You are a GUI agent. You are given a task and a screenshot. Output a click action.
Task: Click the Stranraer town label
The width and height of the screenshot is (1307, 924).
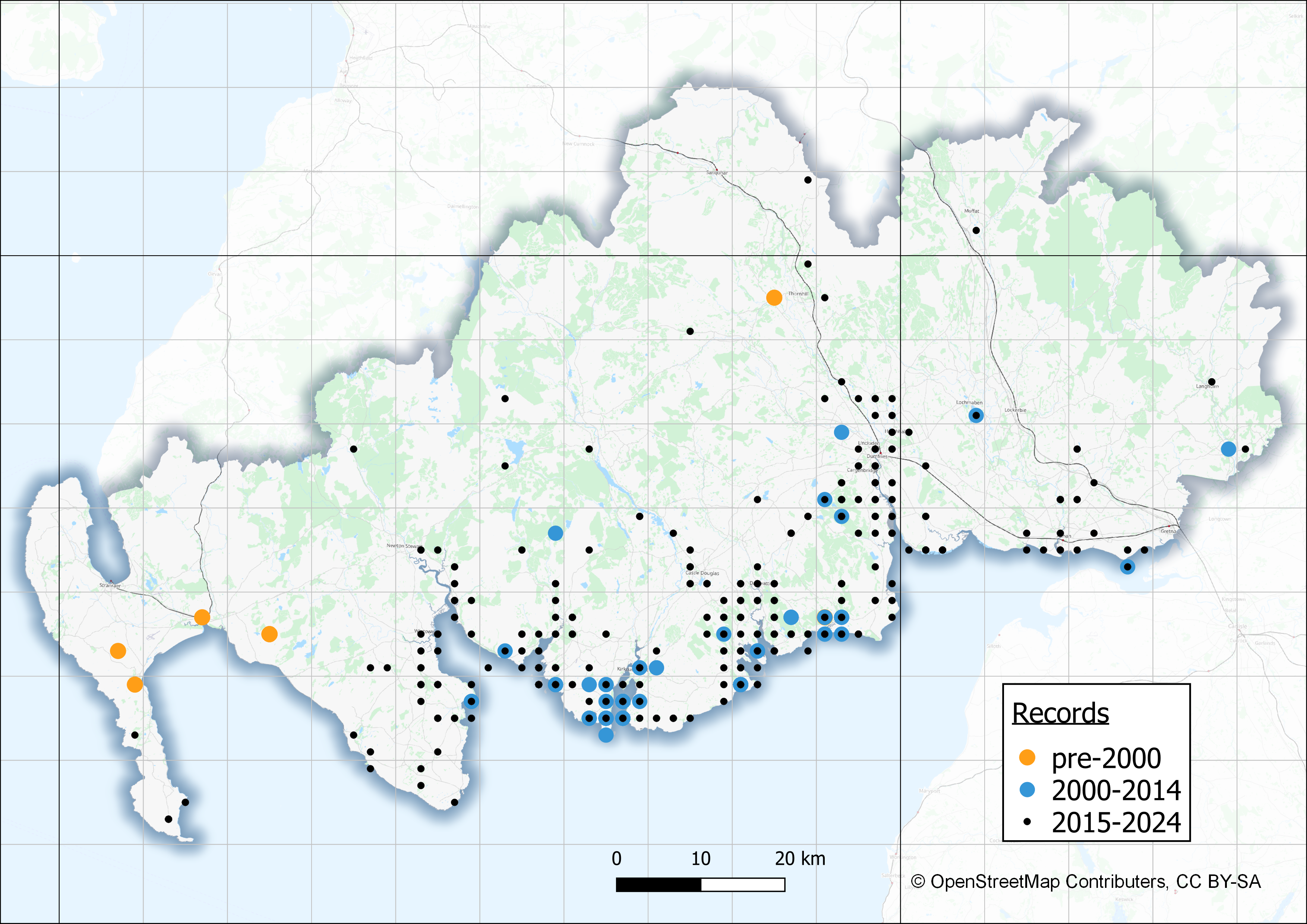coord(110,585)
